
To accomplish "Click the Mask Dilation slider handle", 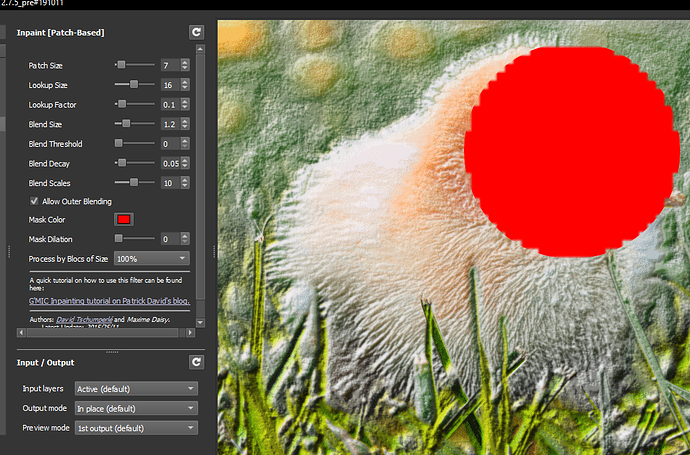I will tap(118, 238).
